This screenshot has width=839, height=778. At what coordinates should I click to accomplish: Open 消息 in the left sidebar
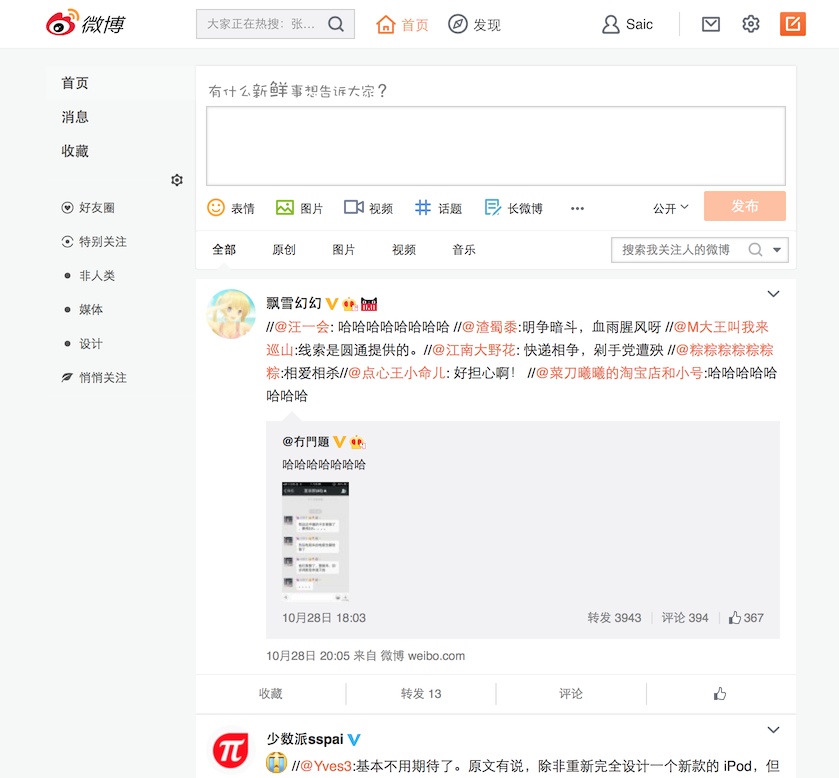click(x=76, y=117)
